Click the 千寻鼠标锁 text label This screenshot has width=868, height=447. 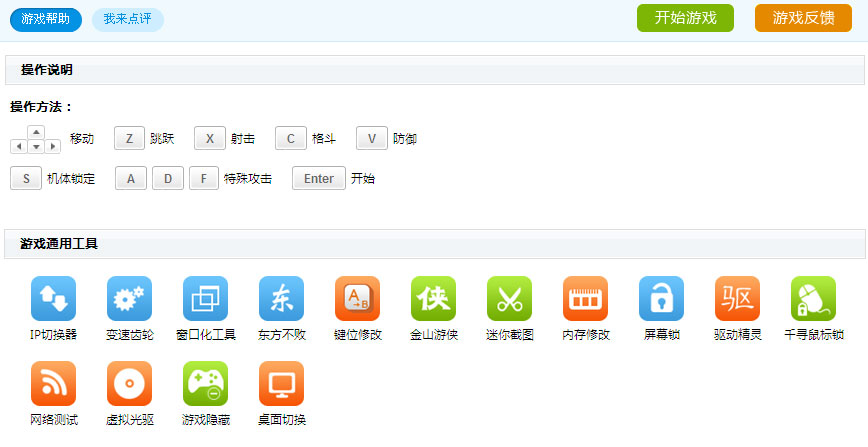click(x=814, y=335)
